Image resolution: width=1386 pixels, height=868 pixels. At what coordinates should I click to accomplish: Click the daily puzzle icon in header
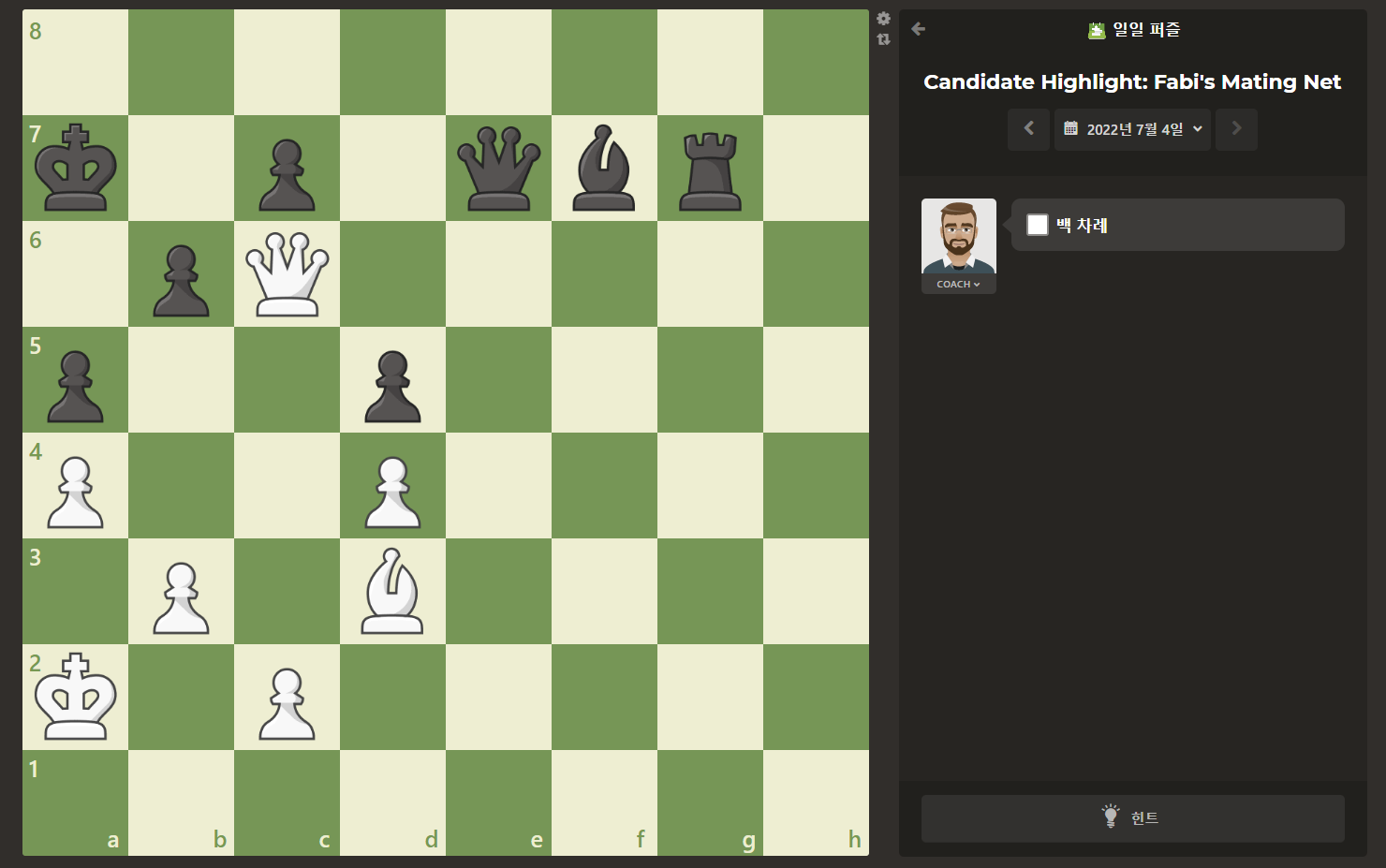click(1097, 31)
